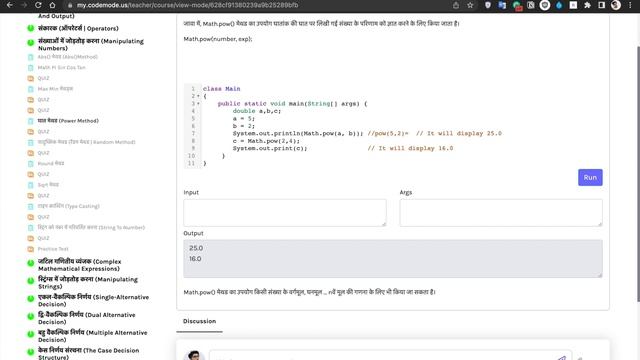Go forward with the browser arrow
The height and width of the screenshot is (360, 640).
tap(24, 5)
